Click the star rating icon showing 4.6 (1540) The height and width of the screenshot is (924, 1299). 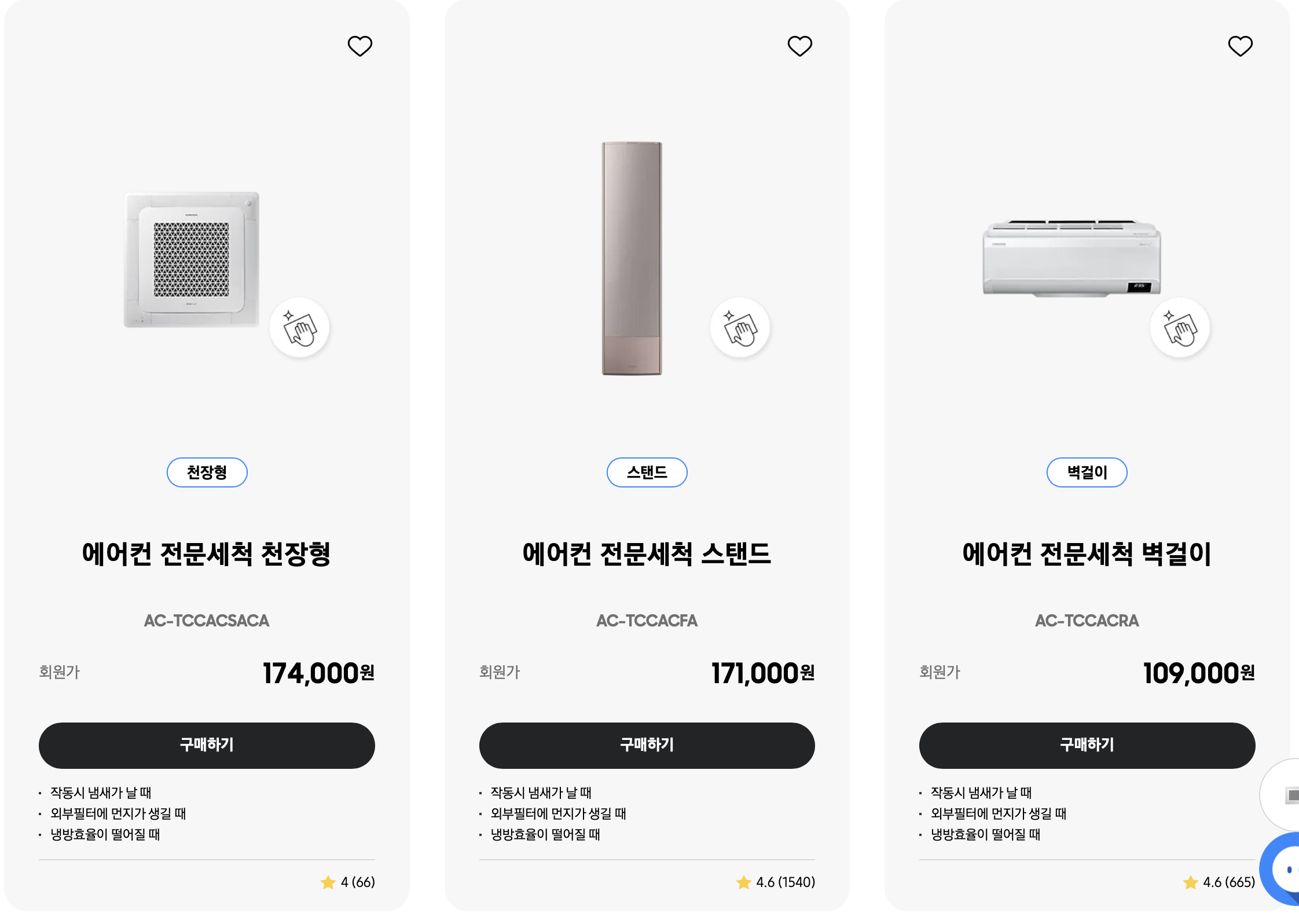point(743,882)
